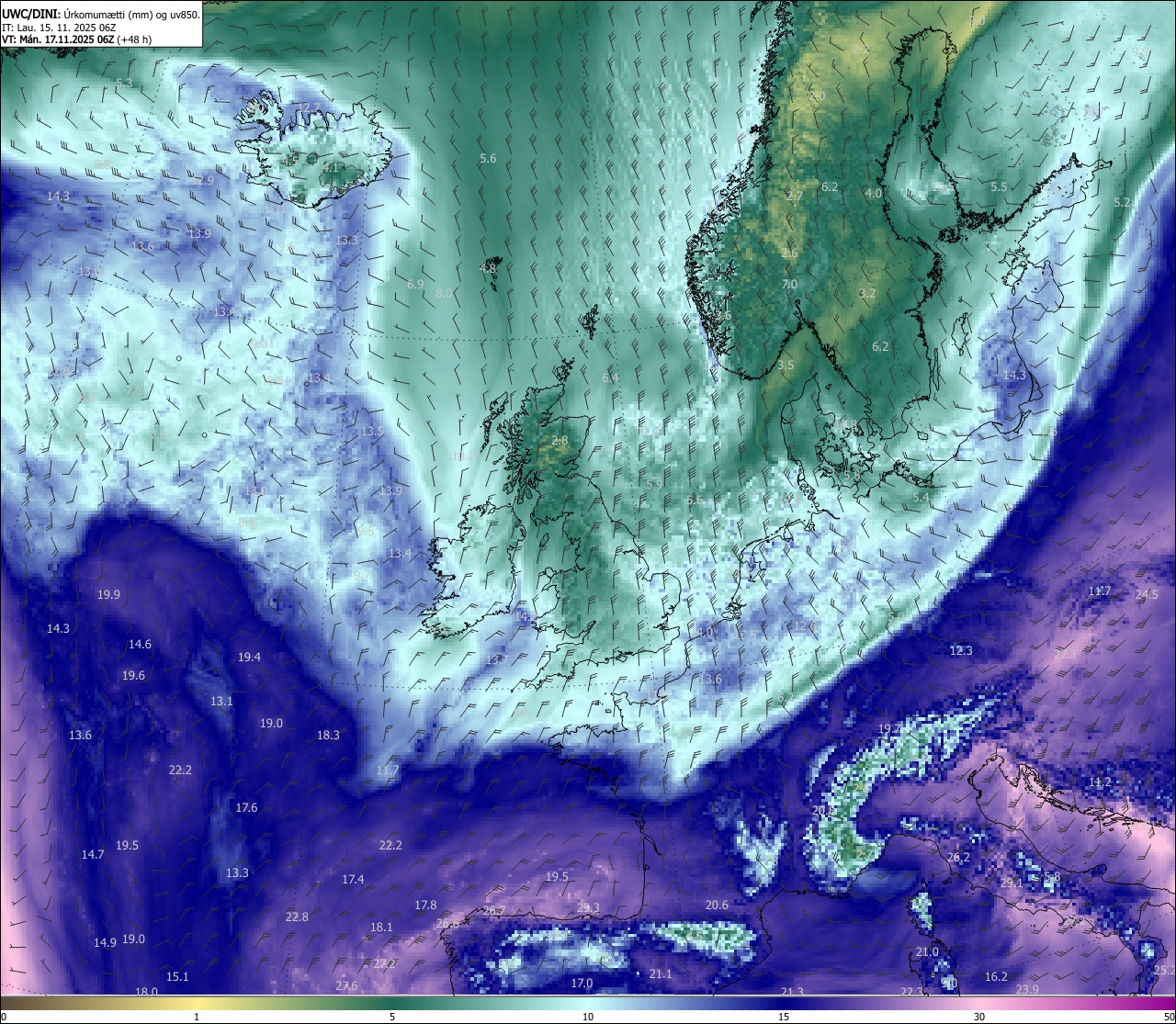This screenshot has height=1024, width=1176.
Task: Click the 17.4 precipitation value
Action: (x=353, y=880)
